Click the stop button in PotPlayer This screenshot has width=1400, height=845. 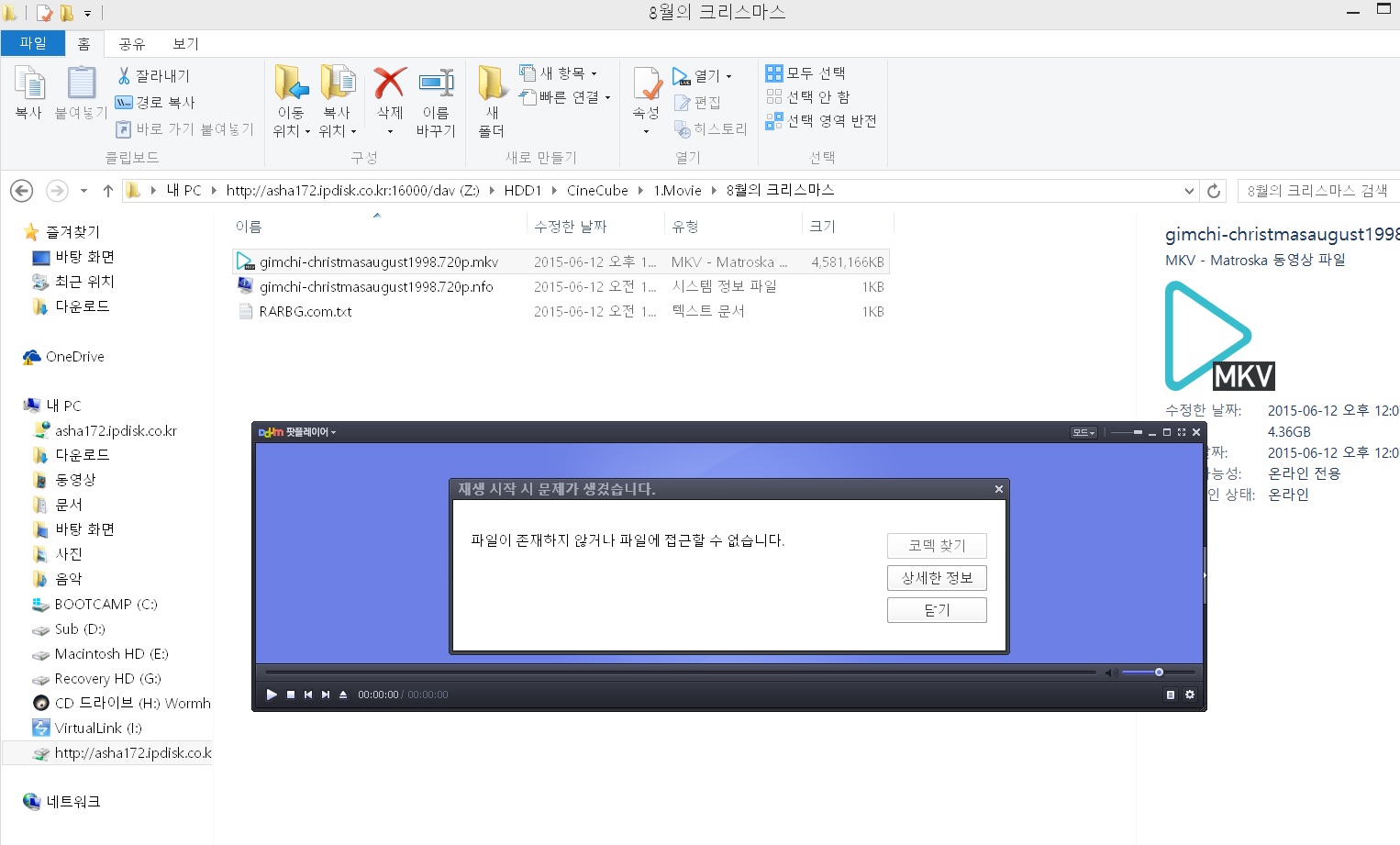[x=291, y=695]
